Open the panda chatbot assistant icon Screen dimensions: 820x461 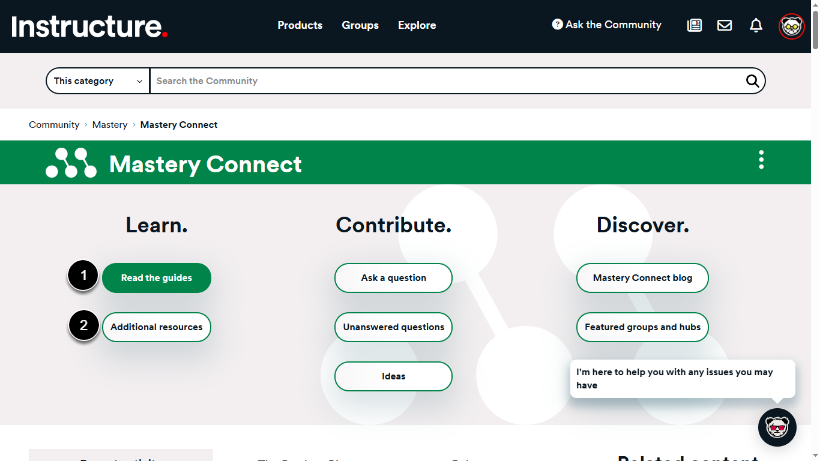777,427
